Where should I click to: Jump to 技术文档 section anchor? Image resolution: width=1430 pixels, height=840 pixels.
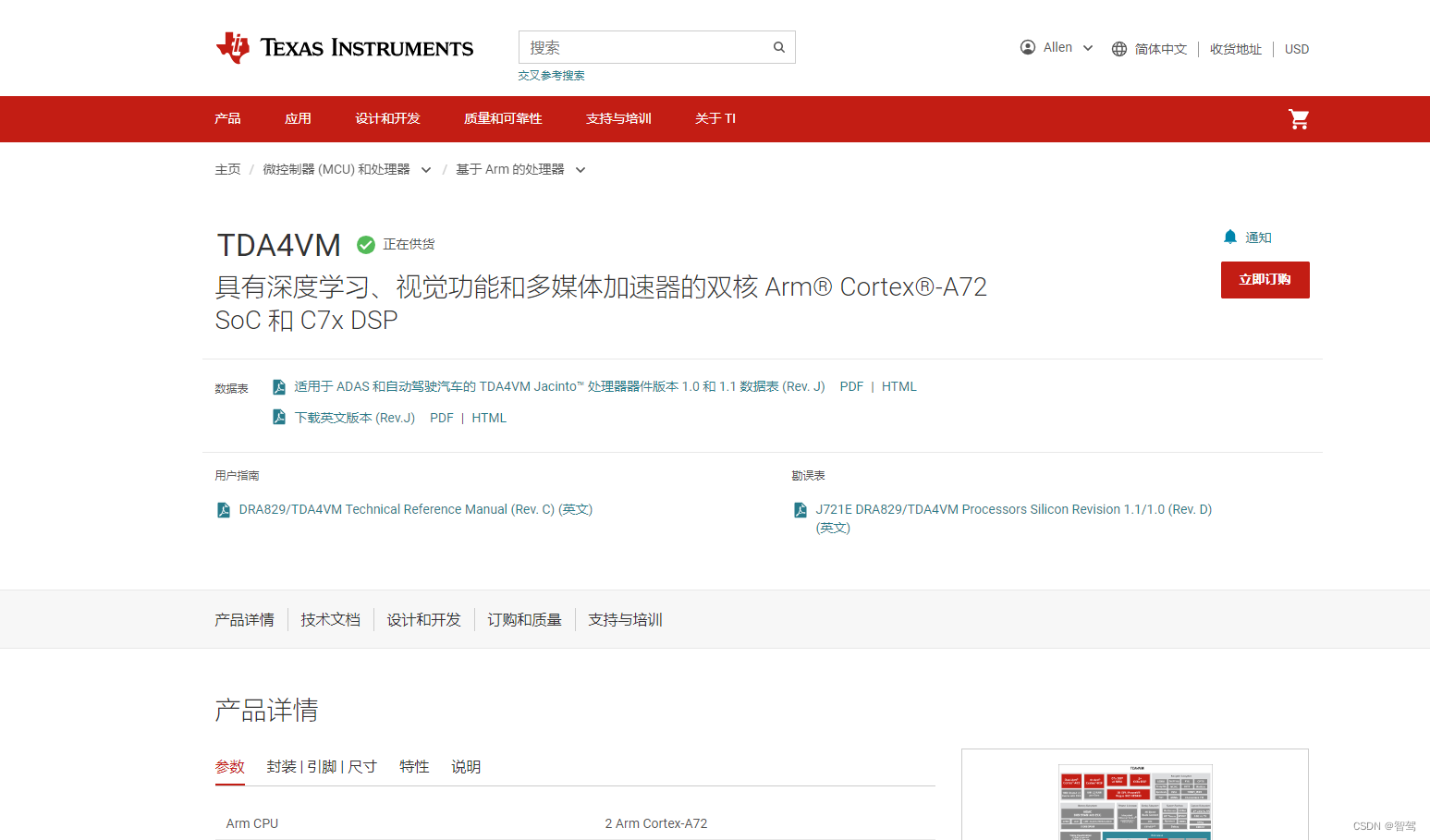pyautogui.click(x=330, y=620)
